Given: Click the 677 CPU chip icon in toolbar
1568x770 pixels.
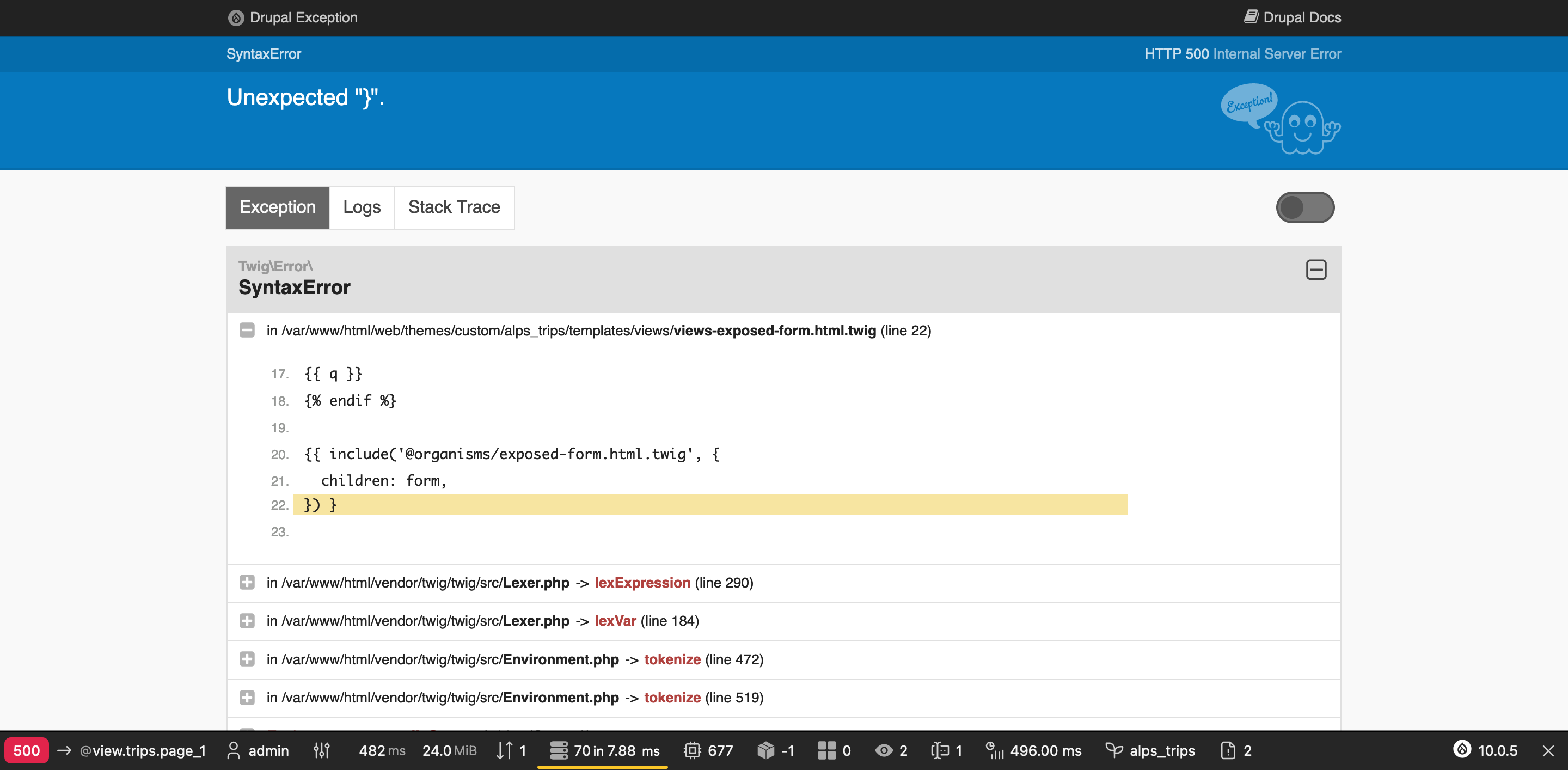Looking at the screenshot, I should (691, 750).
